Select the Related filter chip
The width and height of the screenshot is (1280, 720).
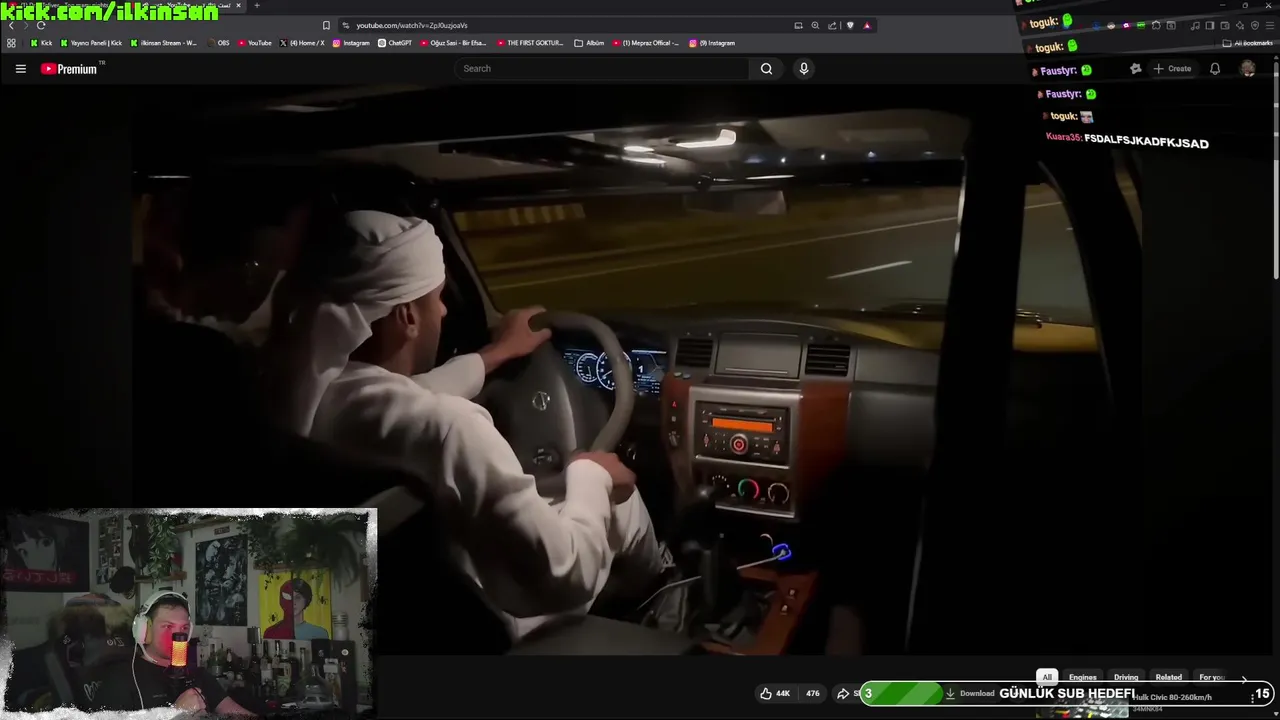[x=1168, y=677]
